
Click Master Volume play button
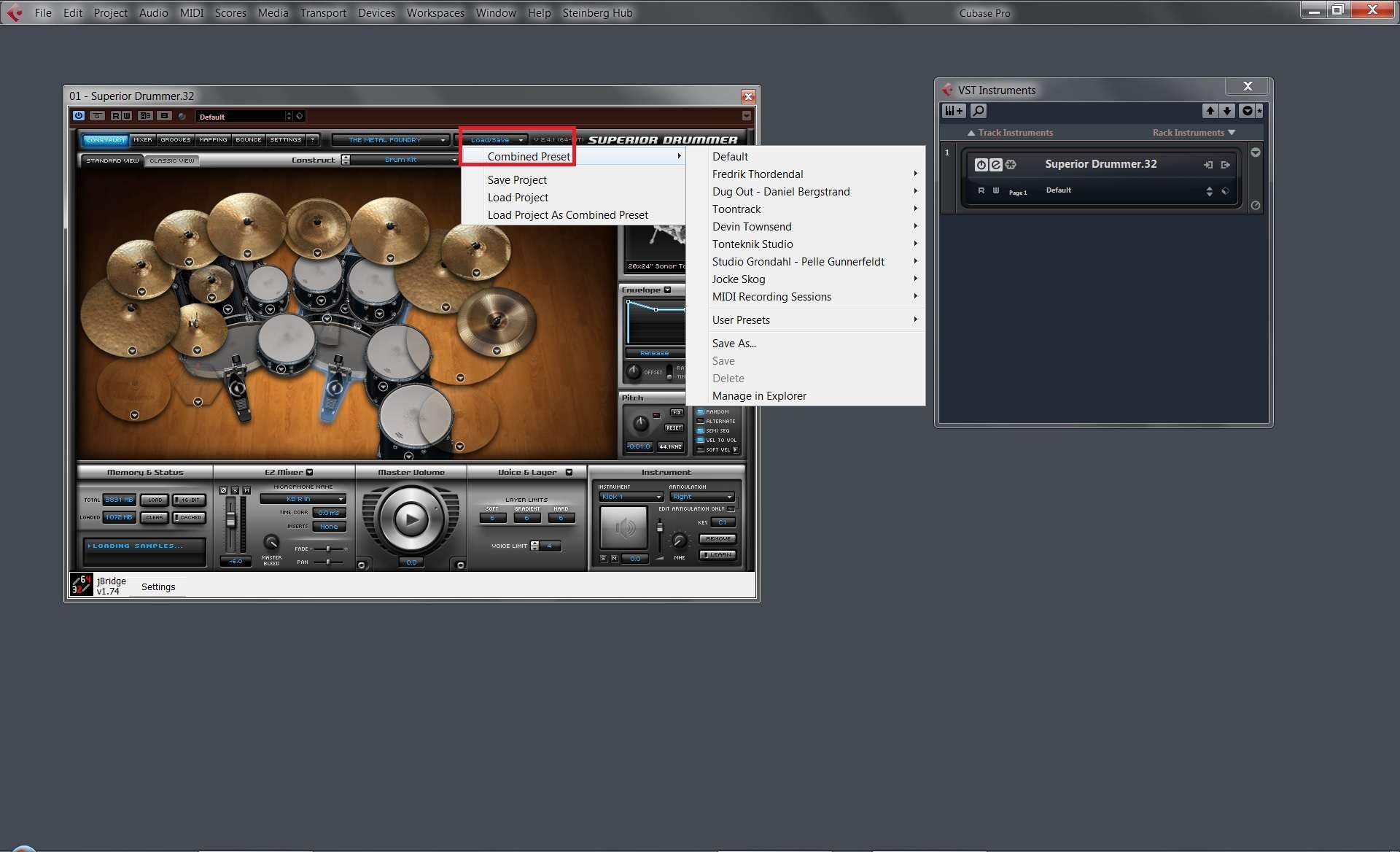click(411, 519)
